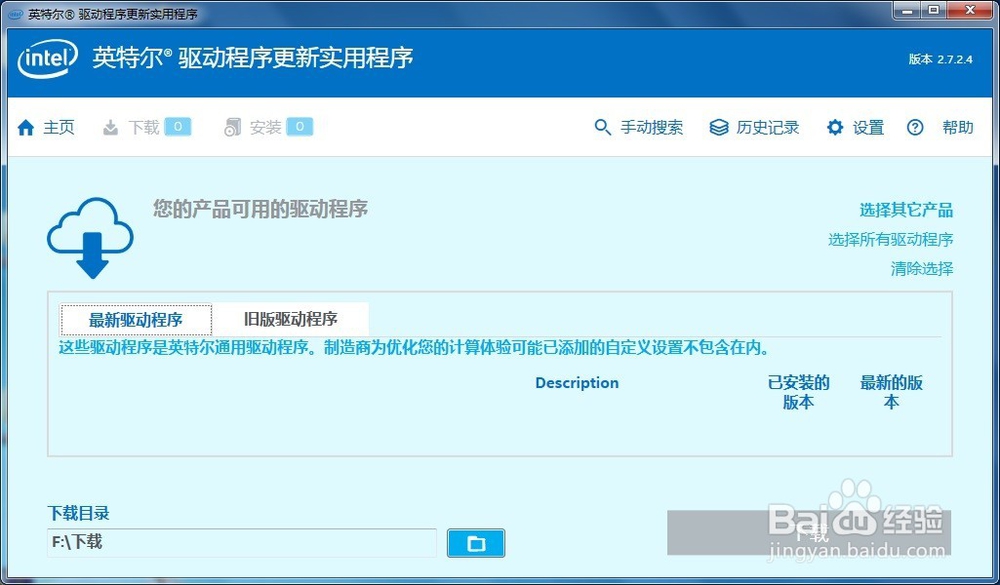
Task: Open the 安装 section in the toolbar
Action: click(x=265, y=128)
